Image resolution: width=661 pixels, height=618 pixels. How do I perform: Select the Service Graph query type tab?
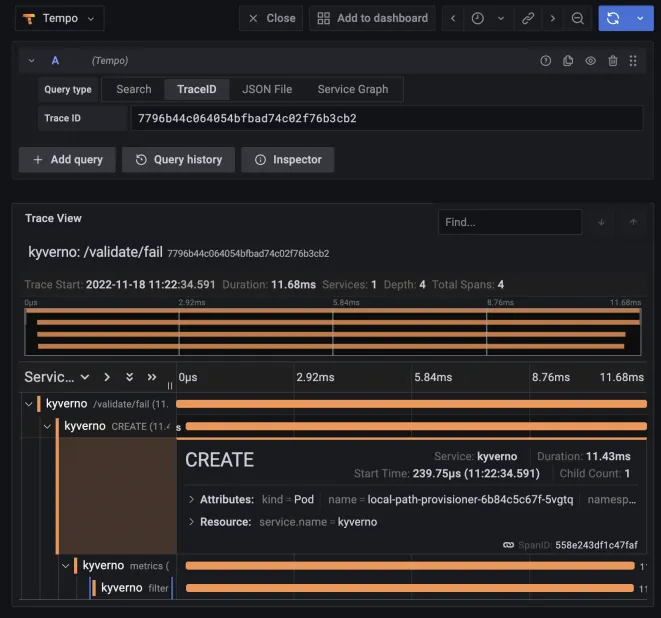[x=352, y=89]
